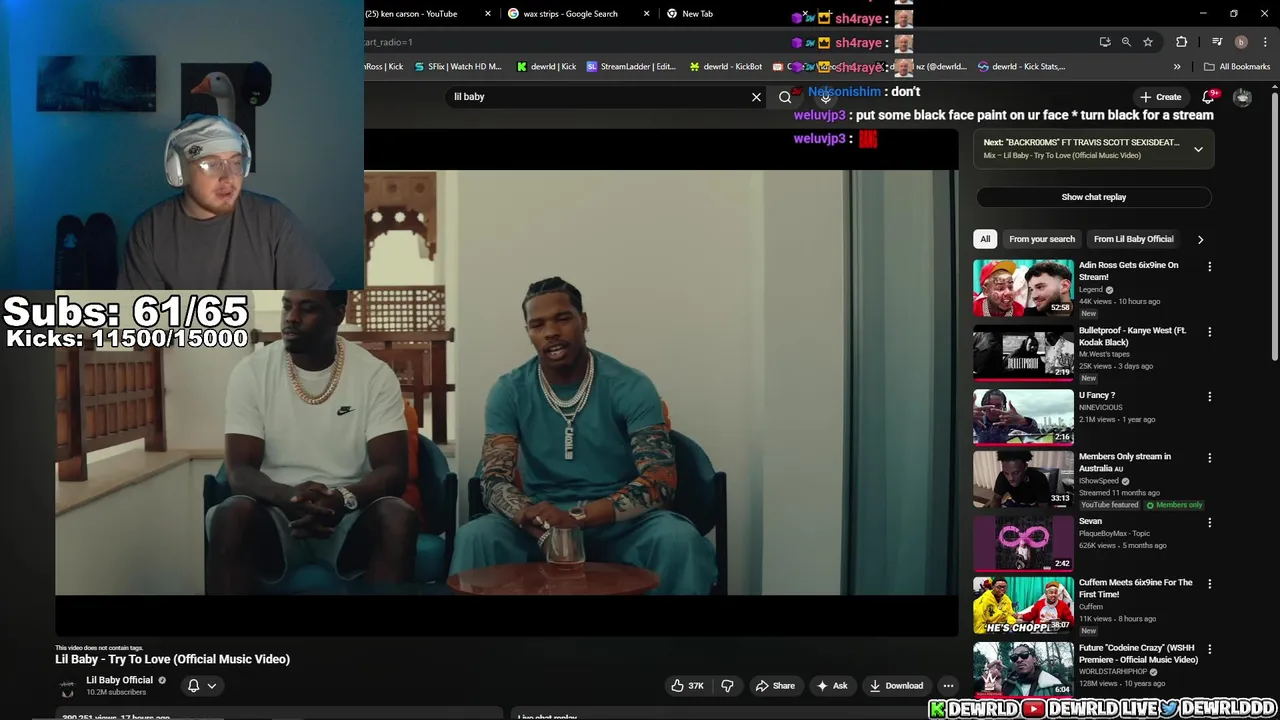Show chat replay
This screenshot has width=1280, height=720.
click(1094, 197)
